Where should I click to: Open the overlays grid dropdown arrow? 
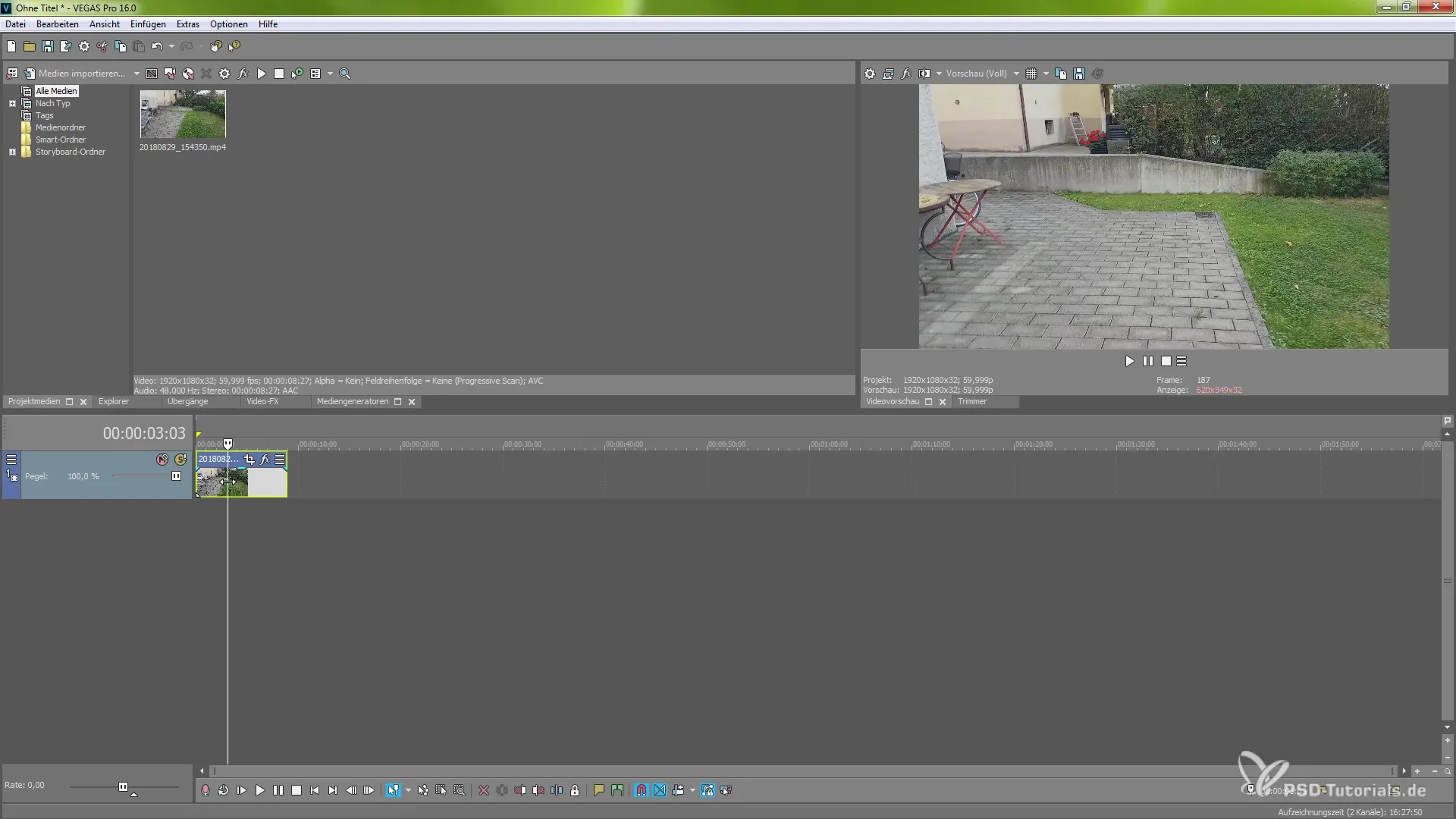click(x=1046, y=74)
